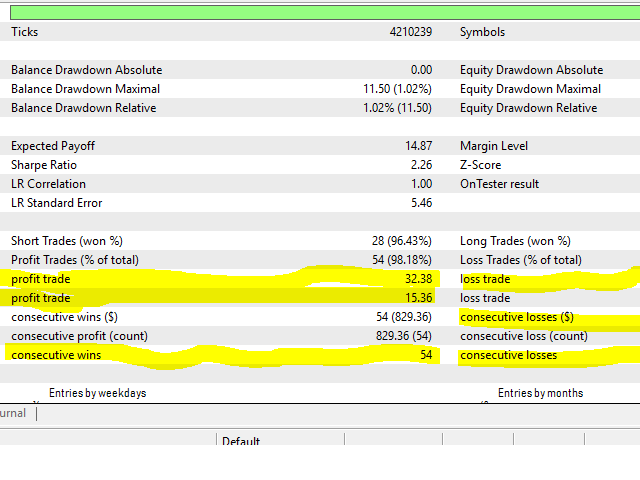This screenshot has height=480, width=640.
Task: Click the 0.00 balance drawdown value
Action: click(x=421, y=70)
